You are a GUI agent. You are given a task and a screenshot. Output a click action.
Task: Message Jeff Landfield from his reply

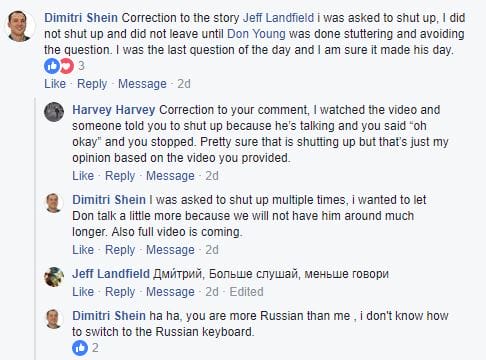point(170,292)
